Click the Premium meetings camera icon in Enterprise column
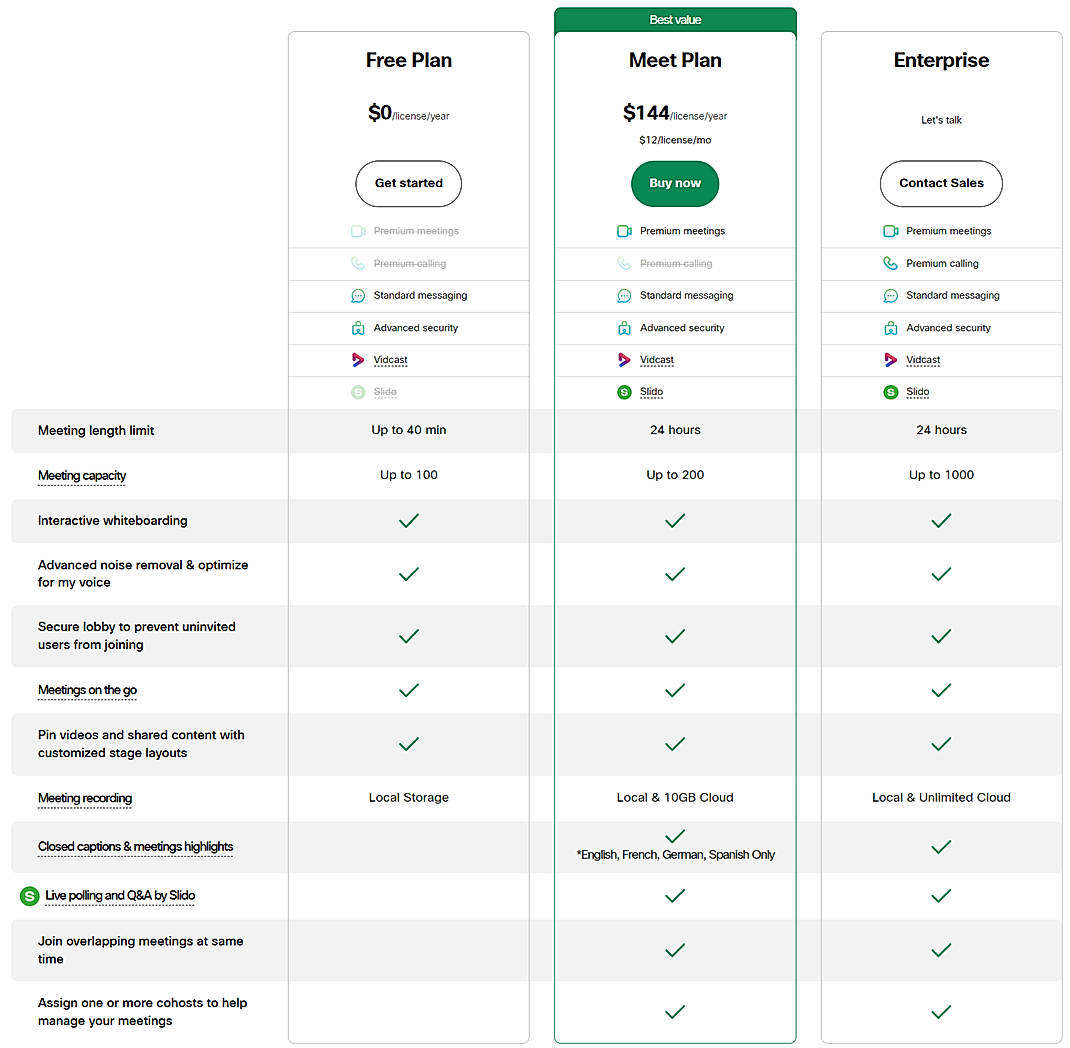 coord(890,231)
